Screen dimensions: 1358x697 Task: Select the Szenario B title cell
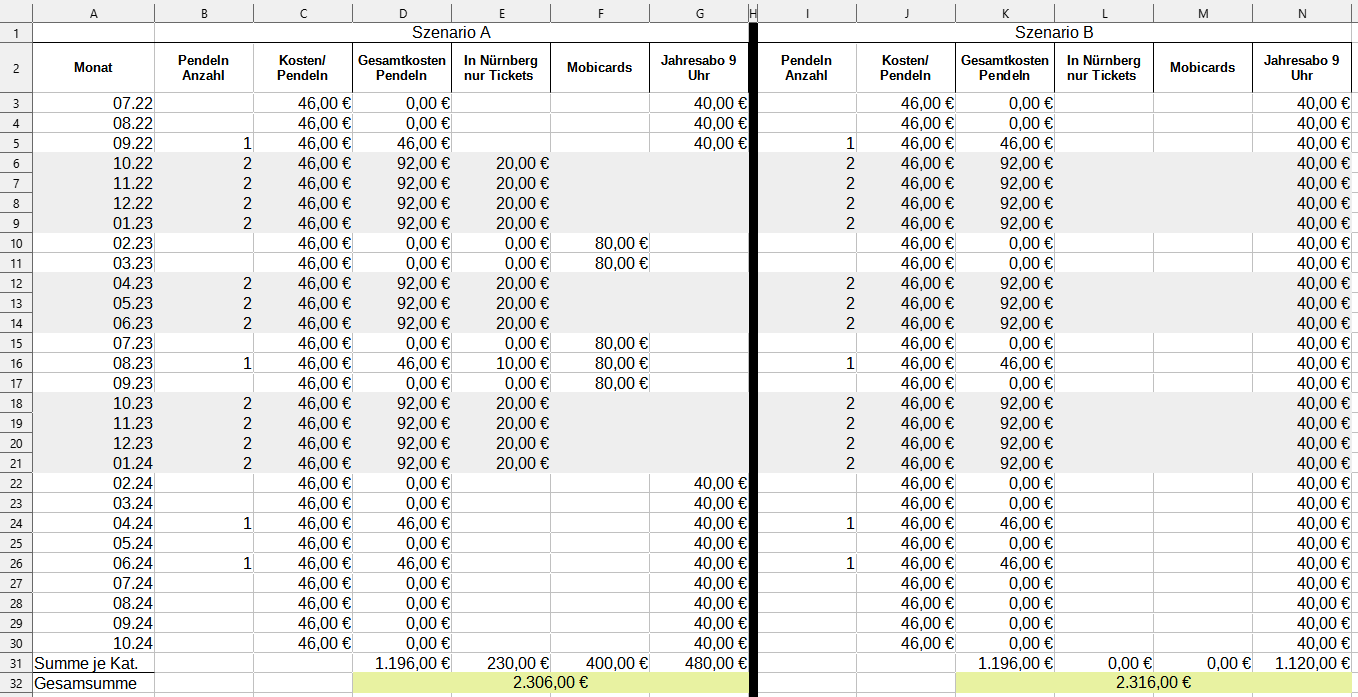click(1054, 33)
